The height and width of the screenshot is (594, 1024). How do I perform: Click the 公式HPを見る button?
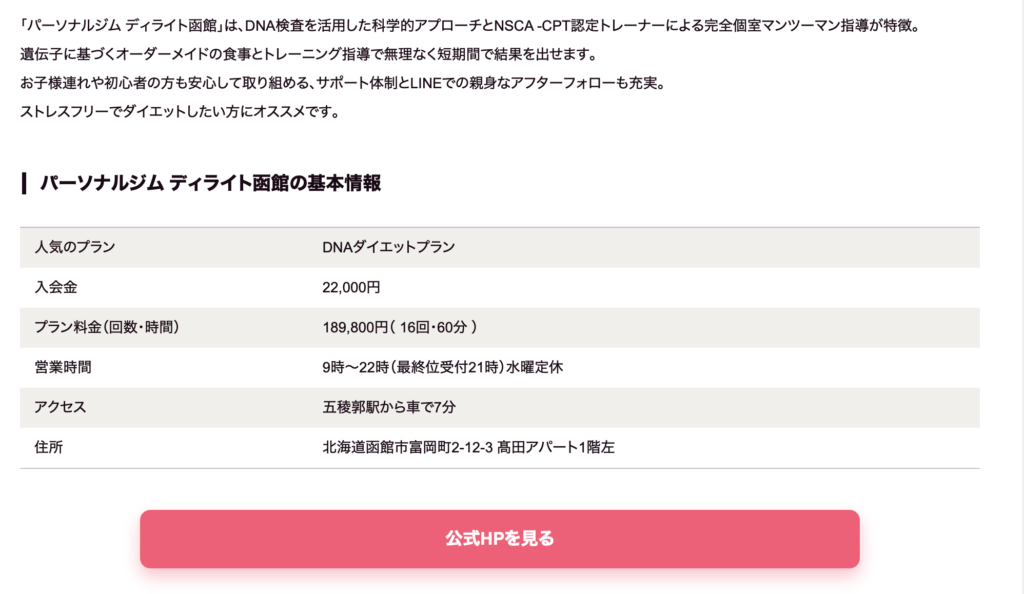pyautogui.click(x=500, y=539)
